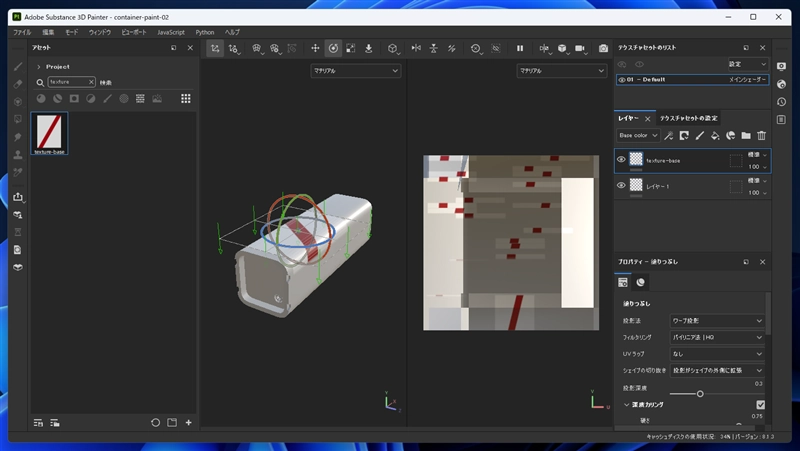The height and width of the screenshot is (451, 800).
Task: Pause rendering with the pause icon
Action: (x=520, y=48)
